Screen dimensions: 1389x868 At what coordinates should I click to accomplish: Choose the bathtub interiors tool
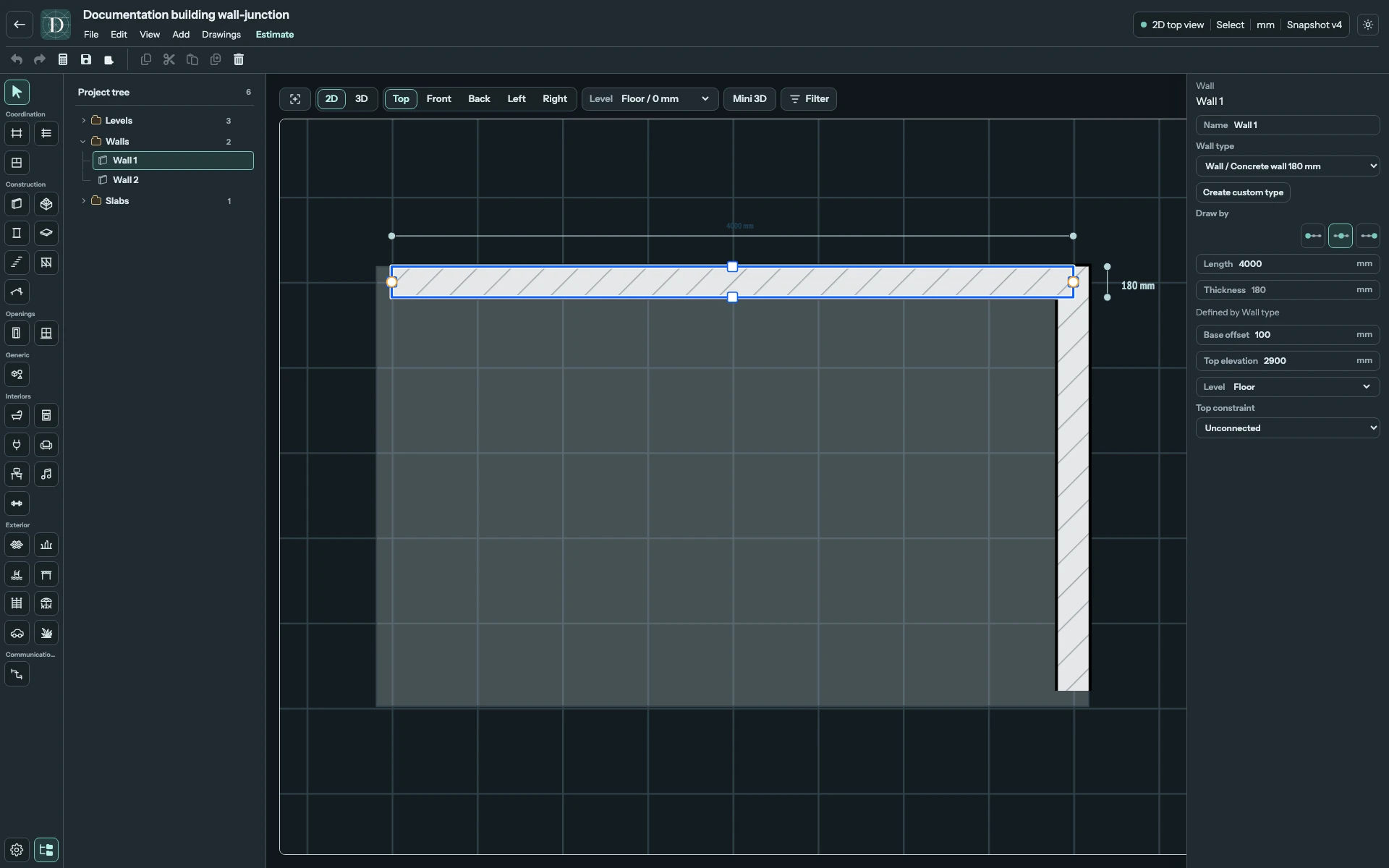point(17,416)
